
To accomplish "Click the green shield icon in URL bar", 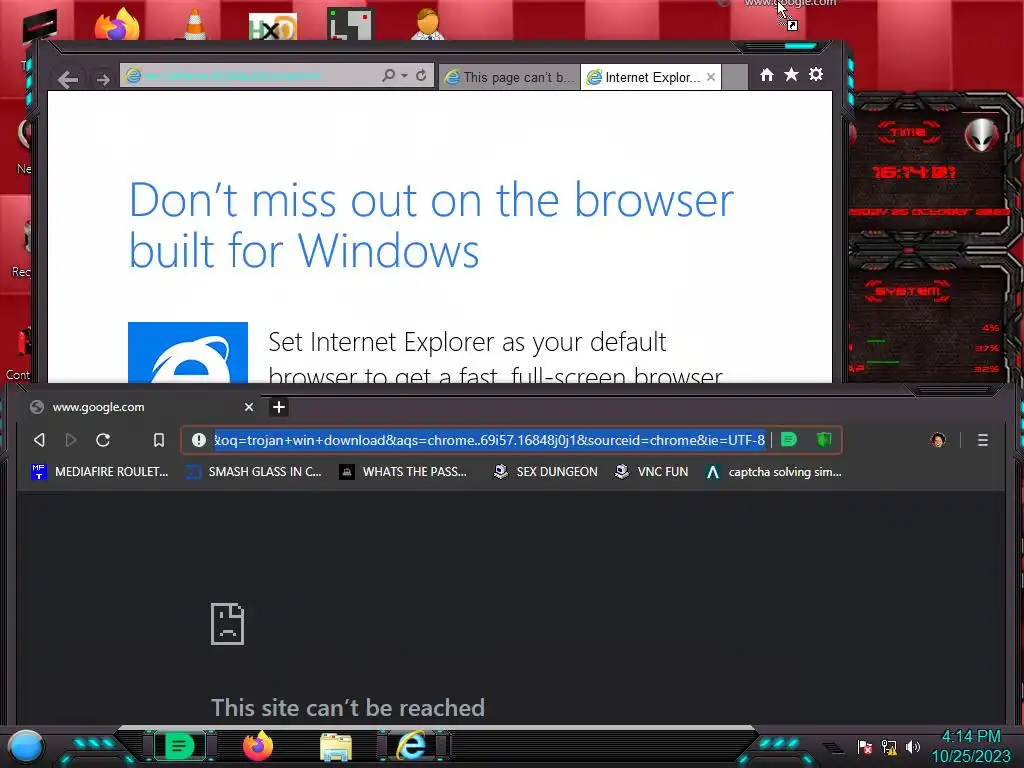I will click(x=824, y=440).
